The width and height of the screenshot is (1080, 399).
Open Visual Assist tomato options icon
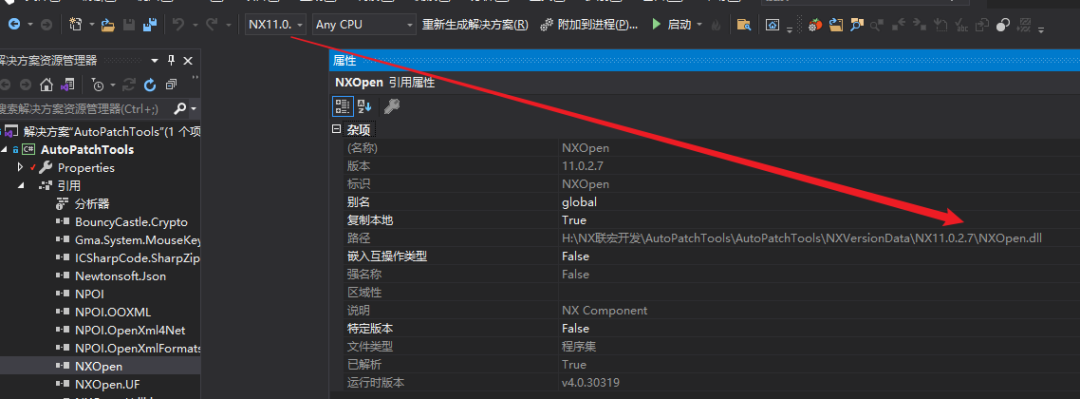tap(815, 25)
